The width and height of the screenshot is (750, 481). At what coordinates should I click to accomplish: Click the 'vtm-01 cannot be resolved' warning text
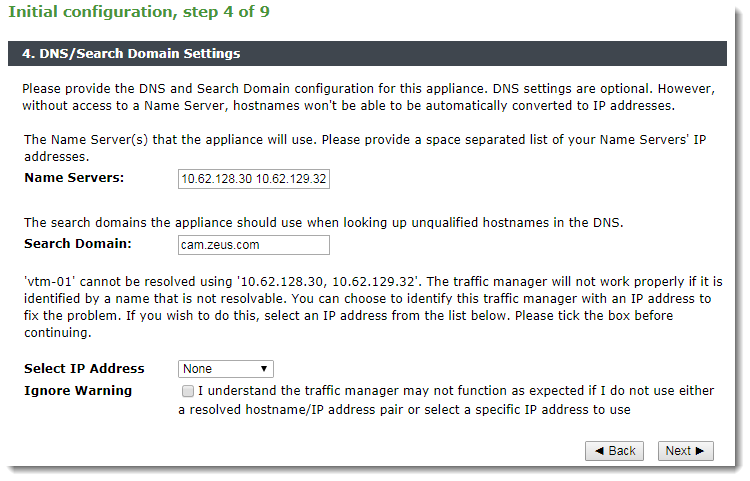pyautogui.click(x=373, y=307)
